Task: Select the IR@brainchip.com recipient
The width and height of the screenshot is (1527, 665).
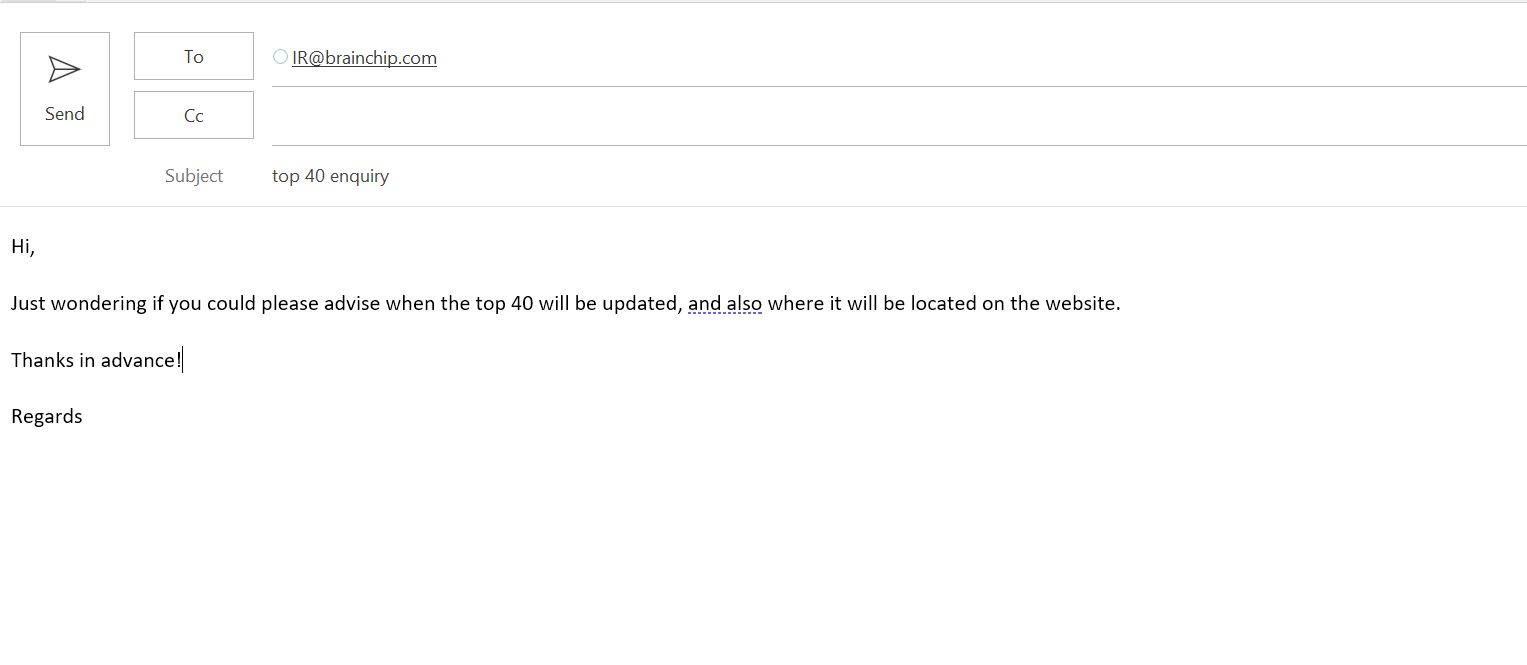Action: [364, 58]
